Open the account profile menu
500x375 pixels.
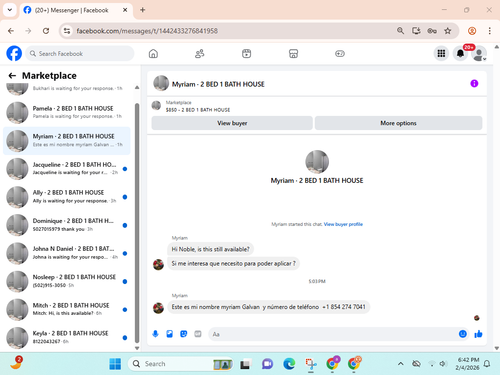click(479, 54)
